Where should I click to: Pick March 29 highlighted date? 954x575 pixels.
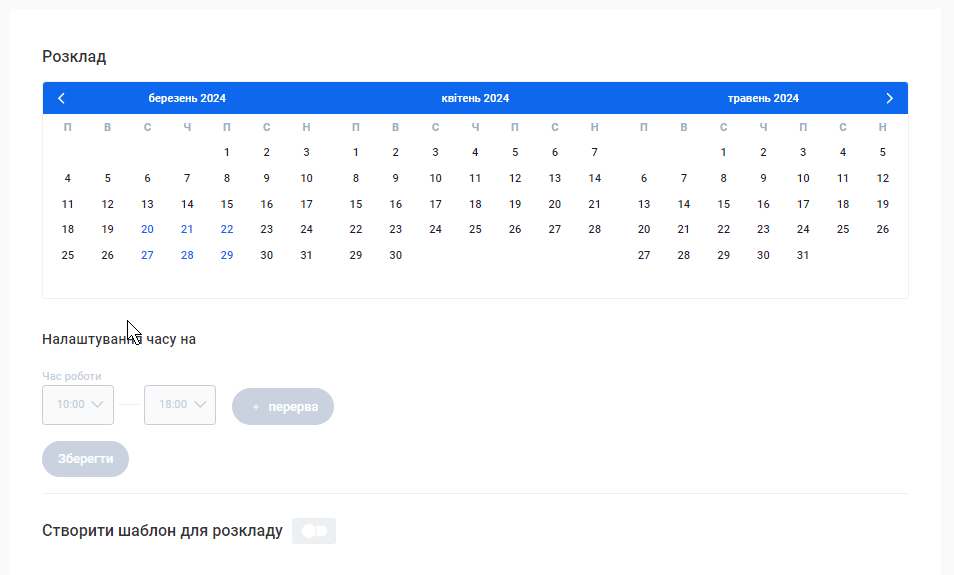point(227,255)
